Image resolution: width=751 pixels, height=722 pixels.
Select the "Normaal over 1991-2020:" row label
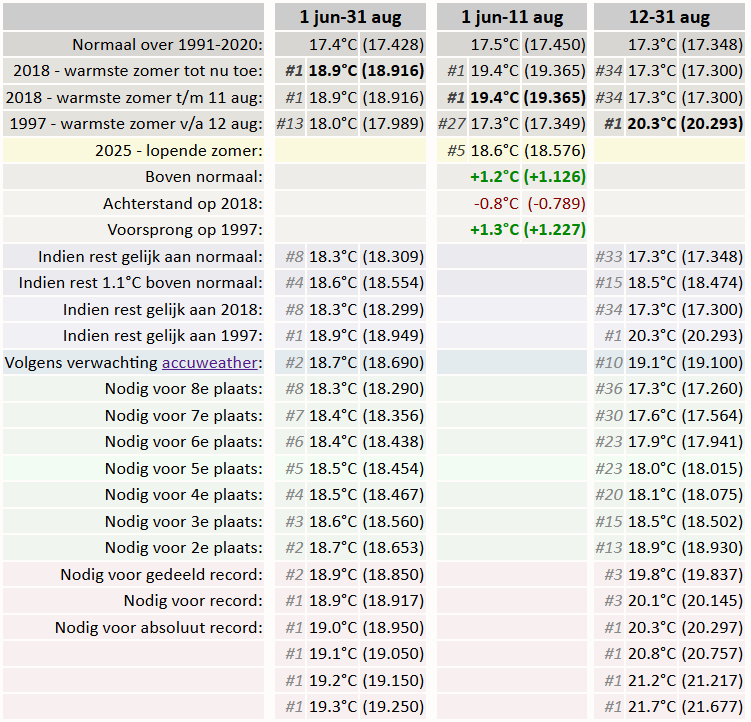[x=167, y=45]
